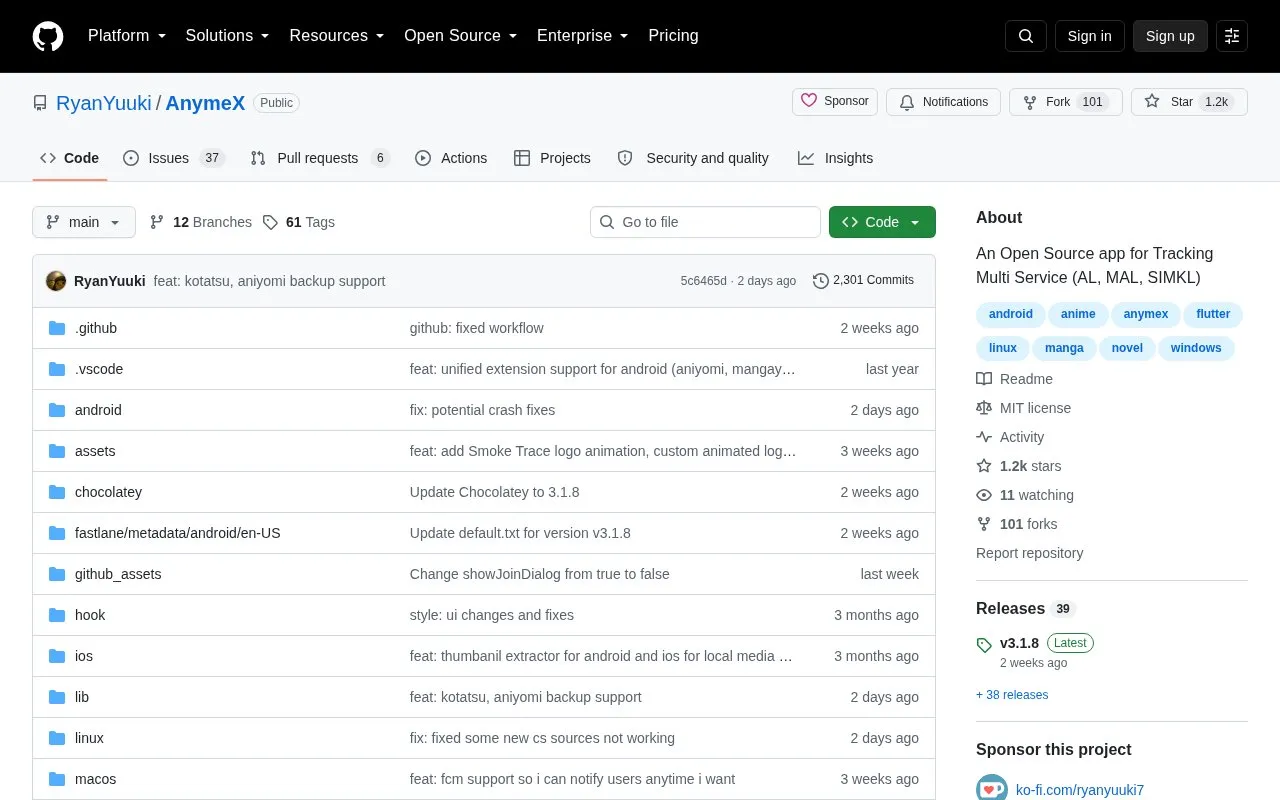Open the appearance settings icon in header
1280x800 pixels.
pos(1232,36)
